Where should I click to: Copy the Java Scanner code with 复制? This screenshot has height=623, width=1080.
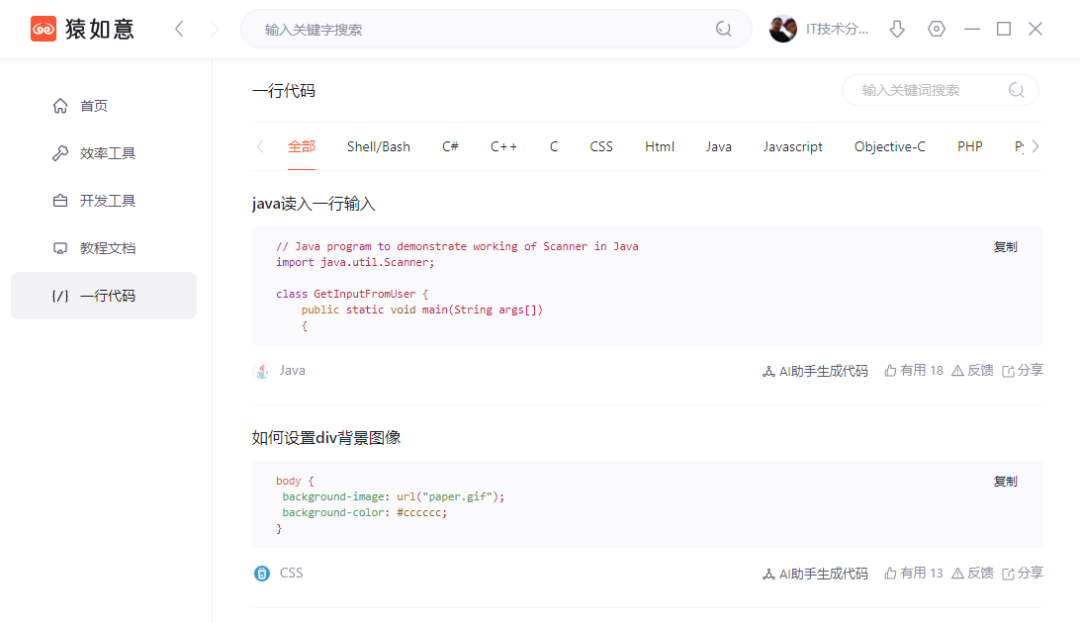point(1006,246)
